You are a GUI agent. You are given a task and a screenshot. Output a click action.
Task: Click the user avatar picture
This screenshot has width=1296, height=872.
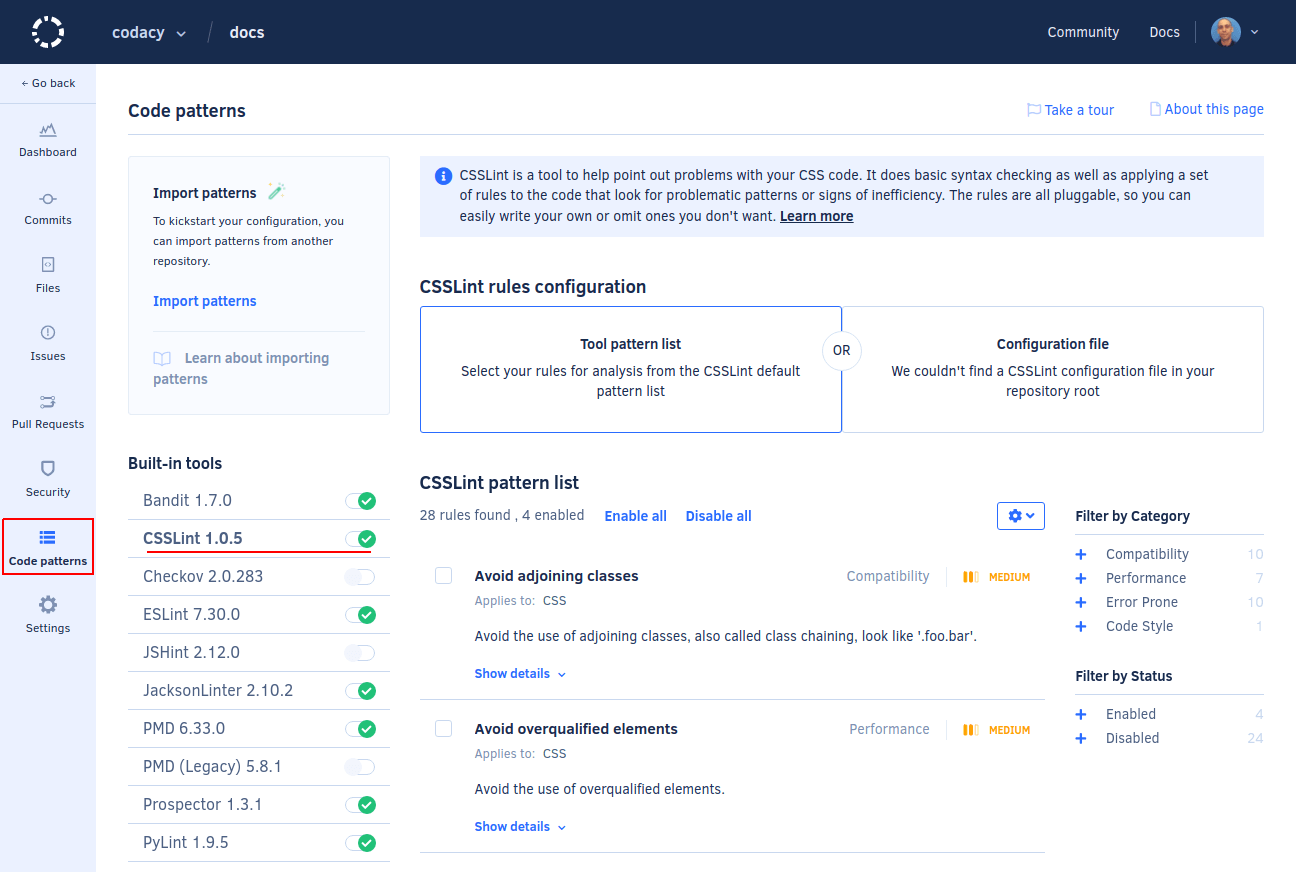click(1226, 32)
